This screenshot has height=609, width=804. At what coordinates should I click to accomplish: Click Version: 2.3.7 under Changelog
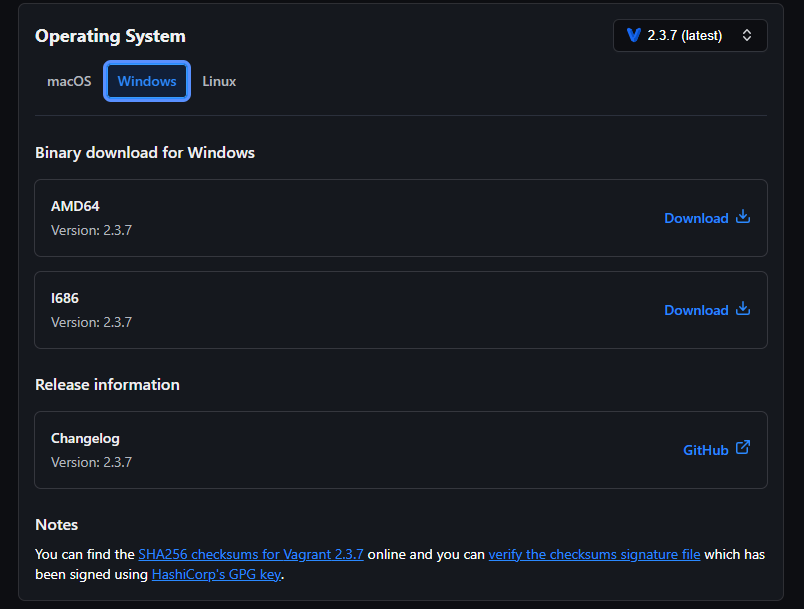point(91,462)
